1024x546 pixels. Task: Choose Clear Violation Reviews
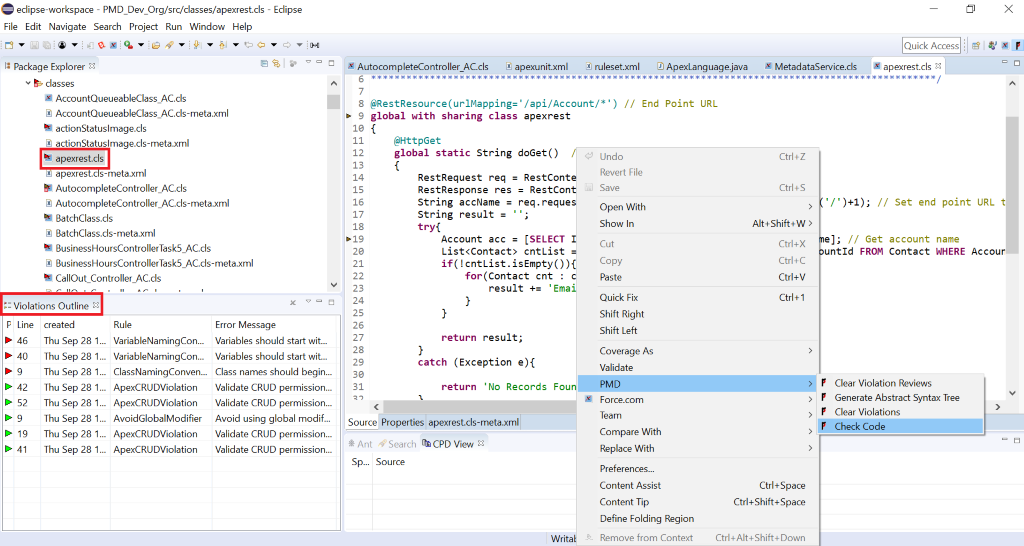tap(901, 383)
